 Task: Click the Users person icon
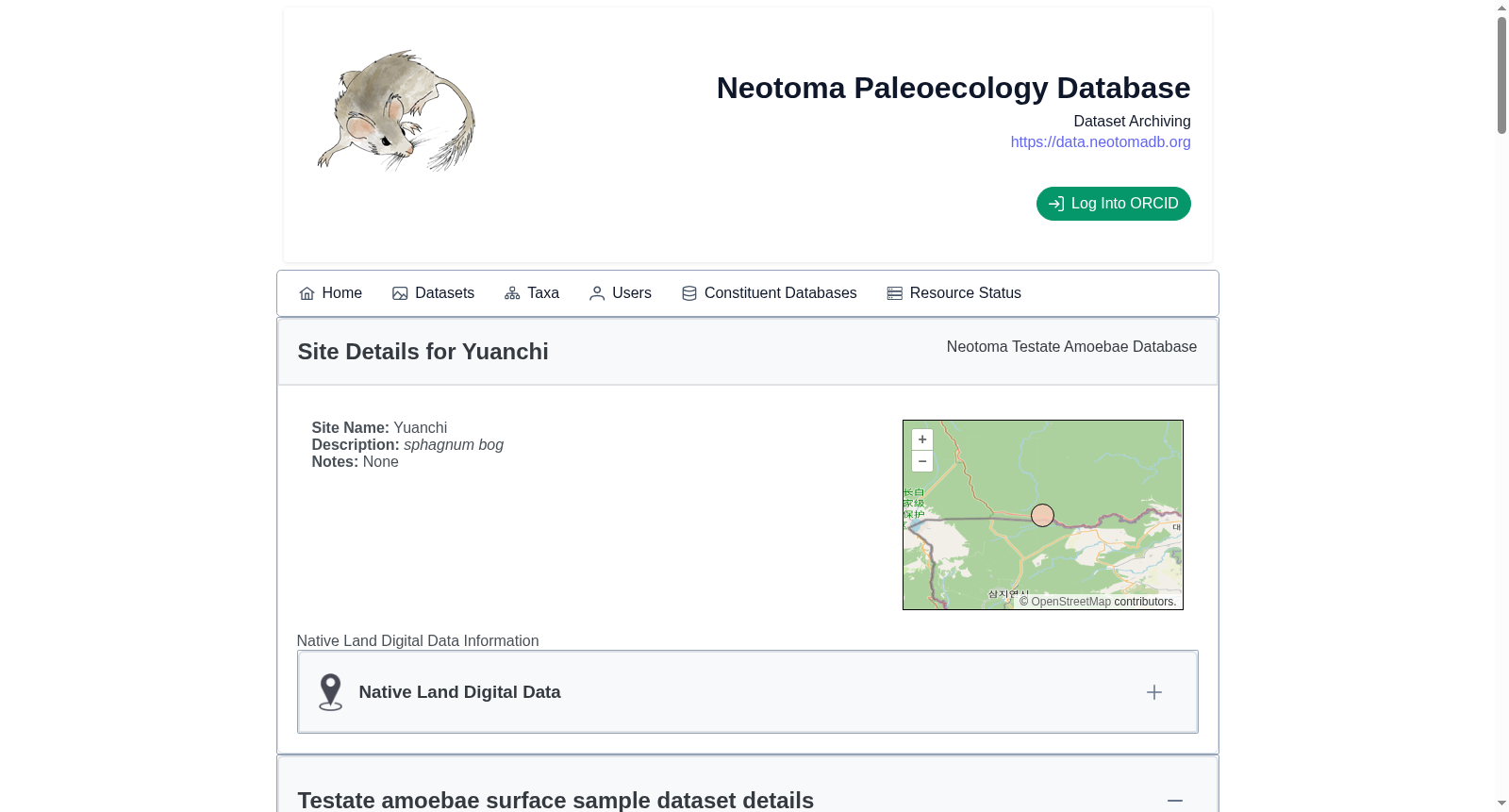point(597,293)
